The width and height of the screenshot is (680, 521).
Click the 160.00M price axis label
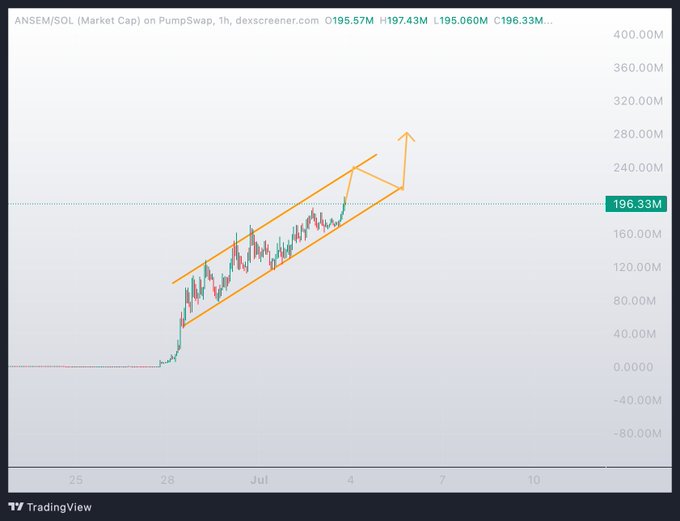coord(637,234)
